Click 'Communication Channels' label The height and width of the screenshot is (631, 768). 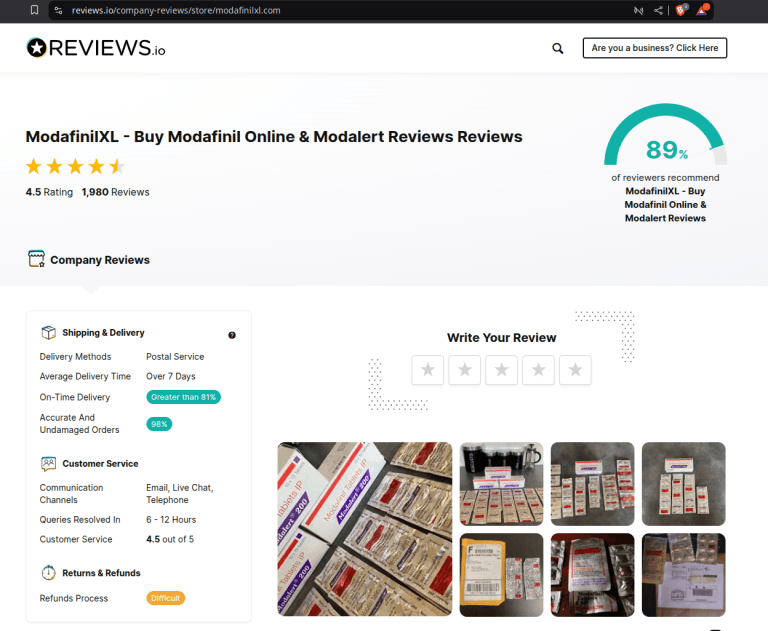[72, 494]
